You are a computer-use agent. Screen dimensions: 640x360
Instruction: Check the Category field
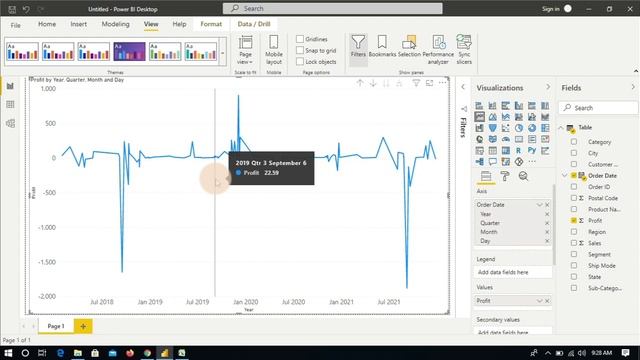574,142
